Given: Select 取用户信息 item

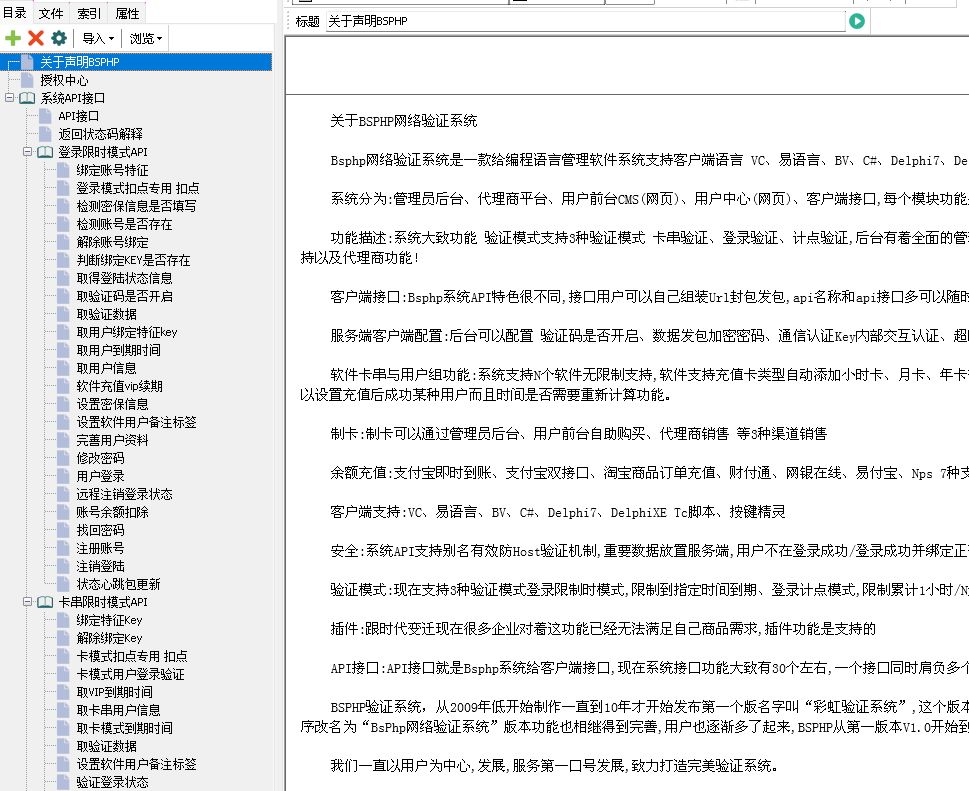Looking at the screenshot, I should 106,368.
